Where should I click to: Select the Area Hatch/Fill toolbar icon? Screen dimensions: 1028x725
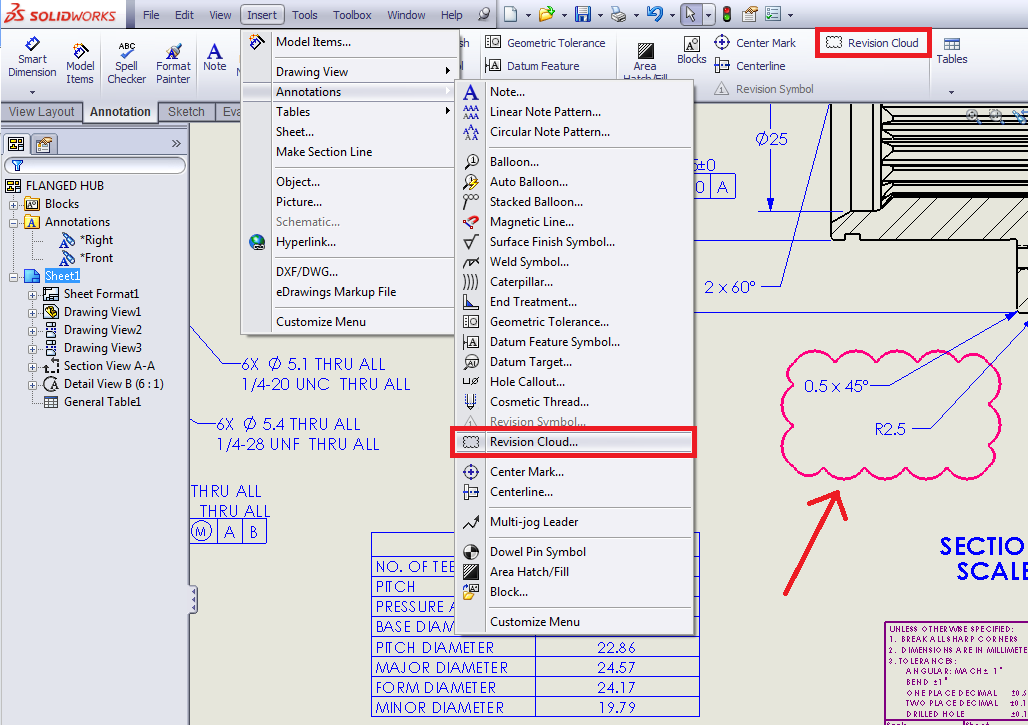click(645, 56)
